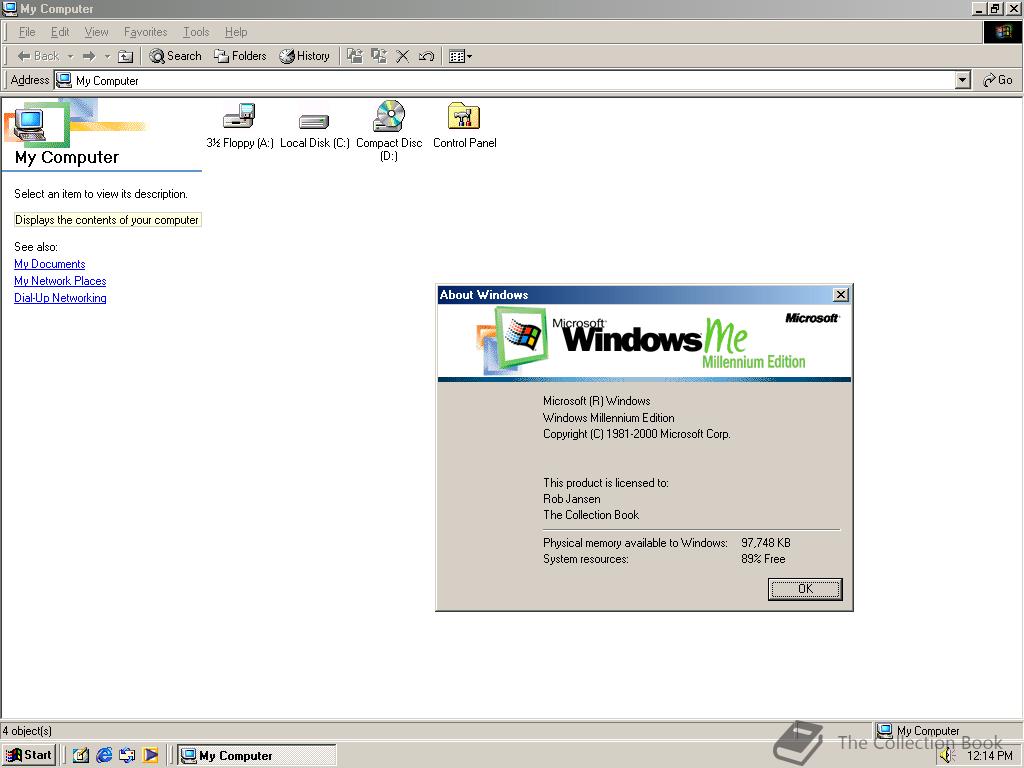Click the volume speaker tray icon
1024x768 pixels.
(946, 756)
